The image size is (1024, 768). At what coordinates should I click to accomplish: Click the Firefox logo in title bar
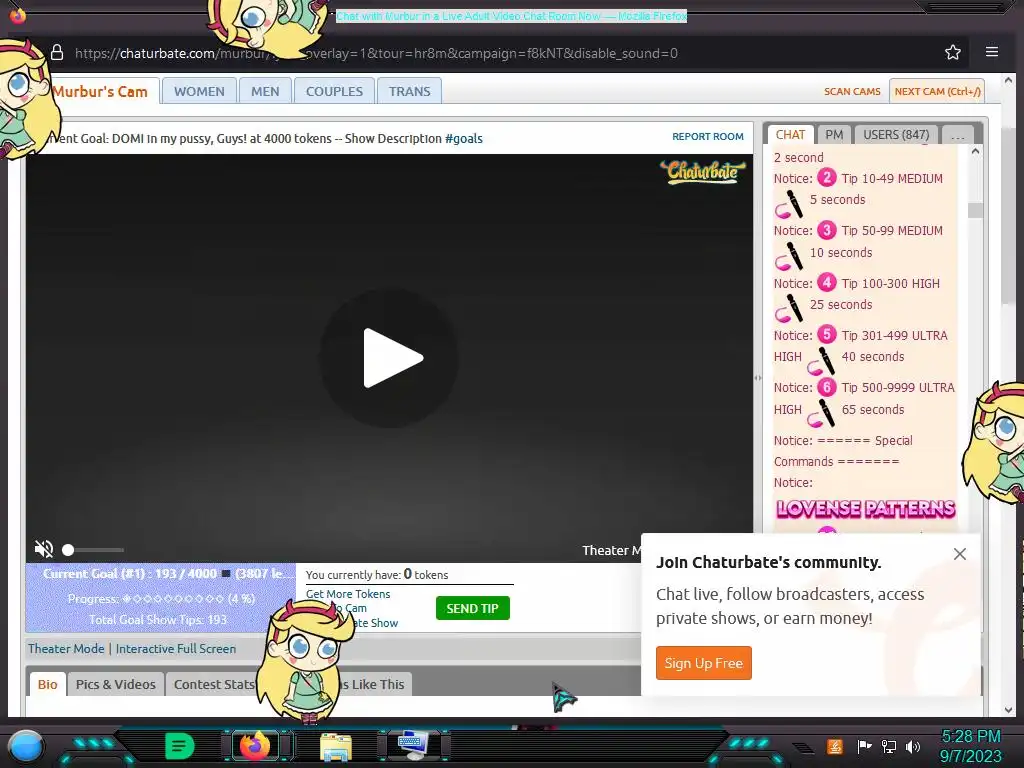[x=18, y=15]
